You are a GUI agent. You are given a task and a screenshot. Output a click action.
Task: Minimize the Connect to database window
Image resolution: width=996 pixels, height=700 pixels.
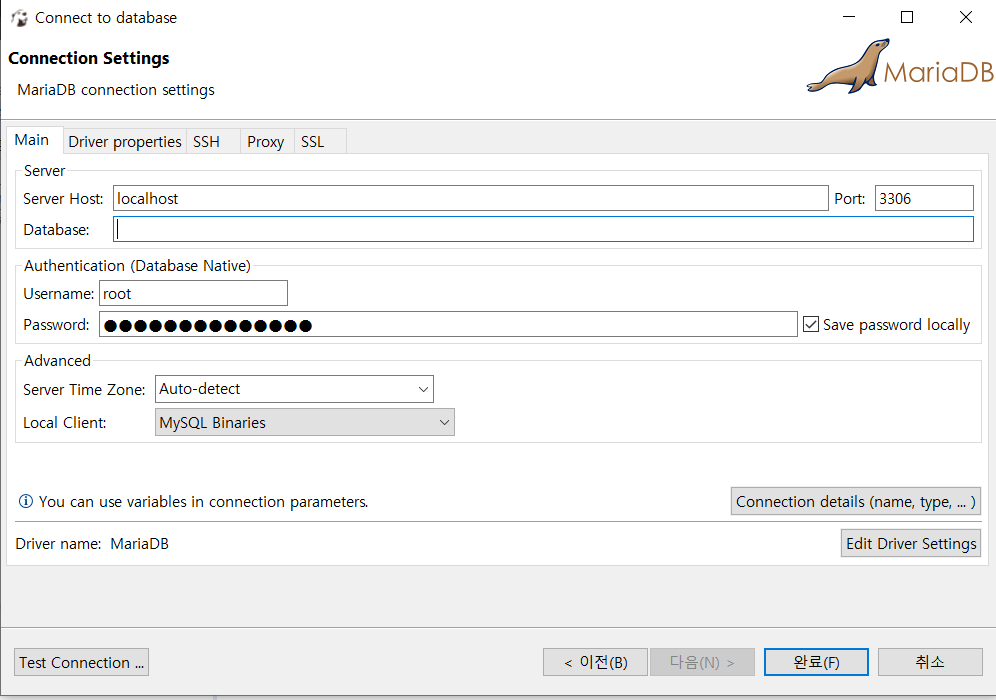[849, 17]
